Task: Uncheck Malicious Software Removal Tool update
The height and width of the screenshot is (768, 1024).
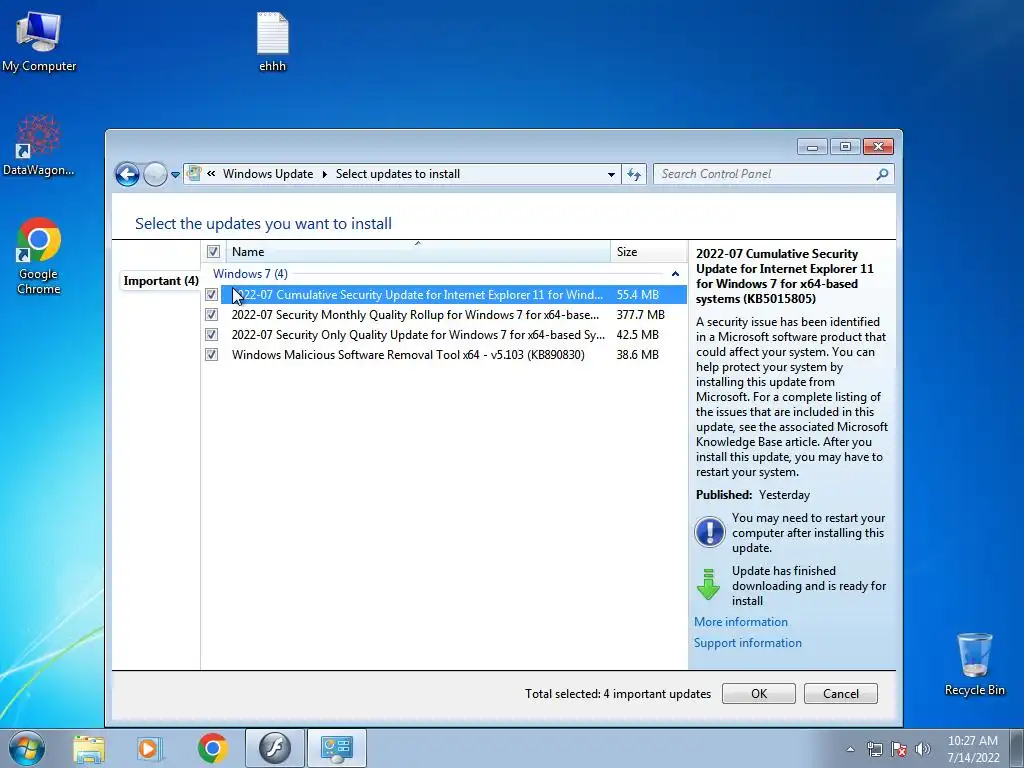Action: 212,355
